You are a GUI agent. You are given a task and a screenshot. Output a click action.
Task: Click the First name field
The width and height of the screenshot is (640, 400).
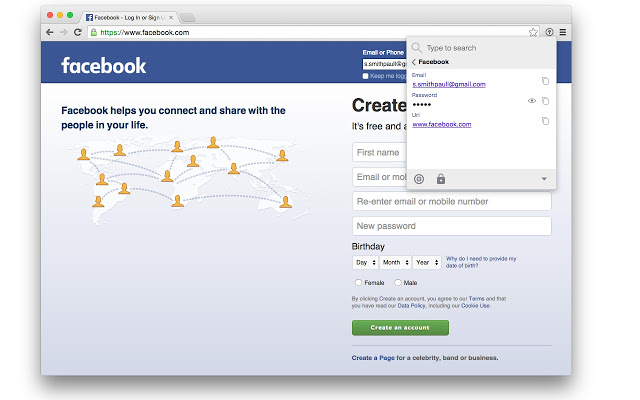[380, 152]
